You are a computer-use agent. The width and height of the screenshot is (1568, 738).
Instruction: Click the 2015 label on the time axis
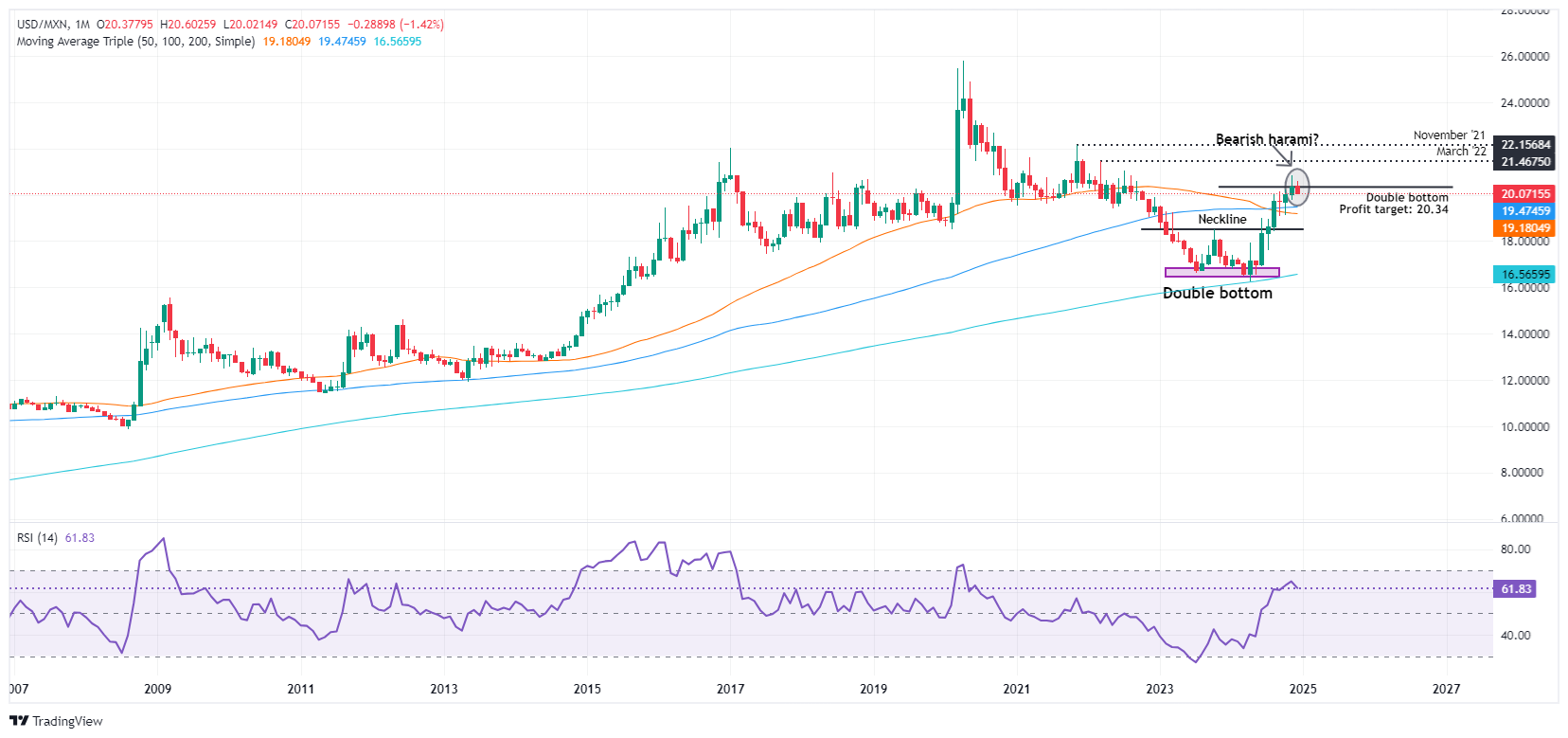tap(587, 689)
